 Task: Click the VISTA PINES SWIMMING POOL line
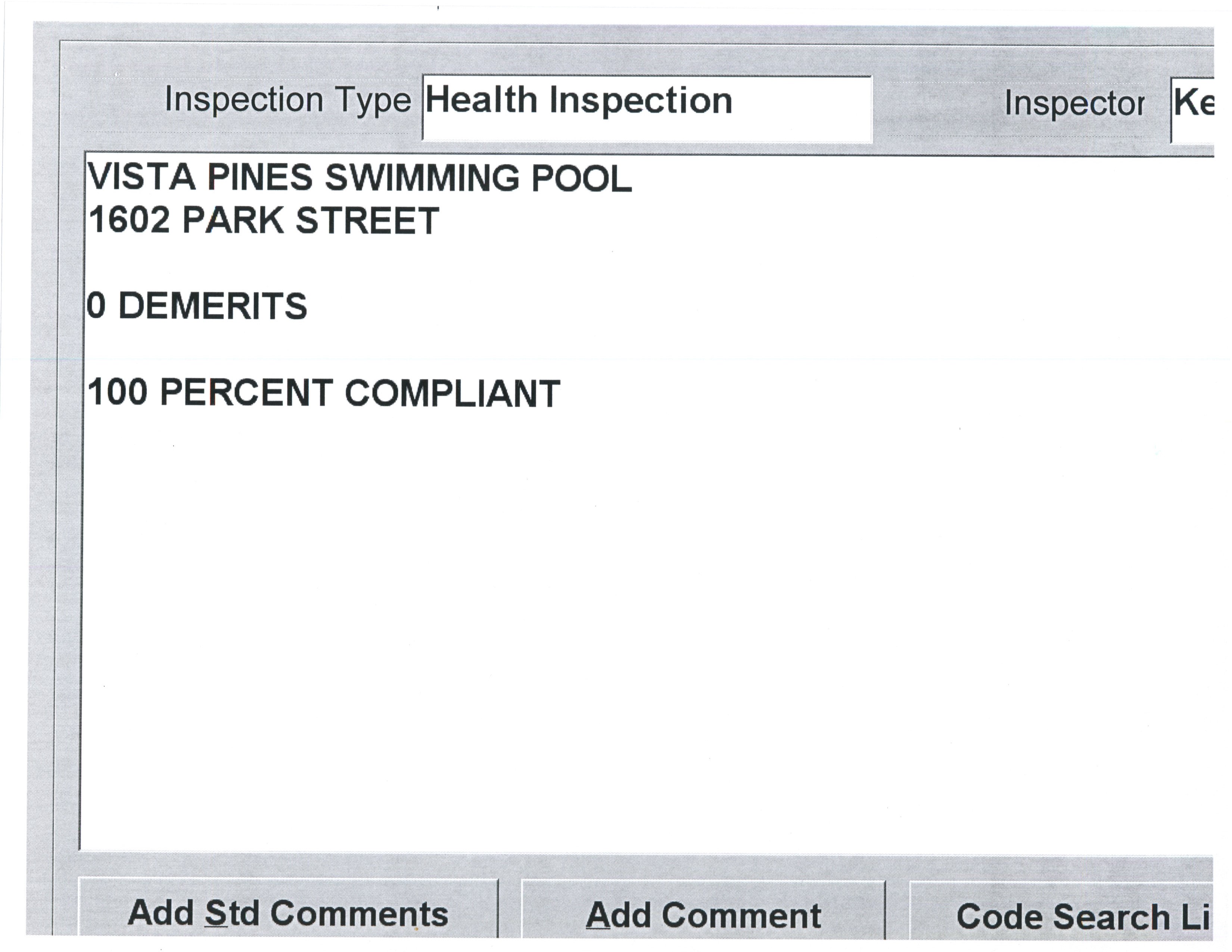coord(359,178)
